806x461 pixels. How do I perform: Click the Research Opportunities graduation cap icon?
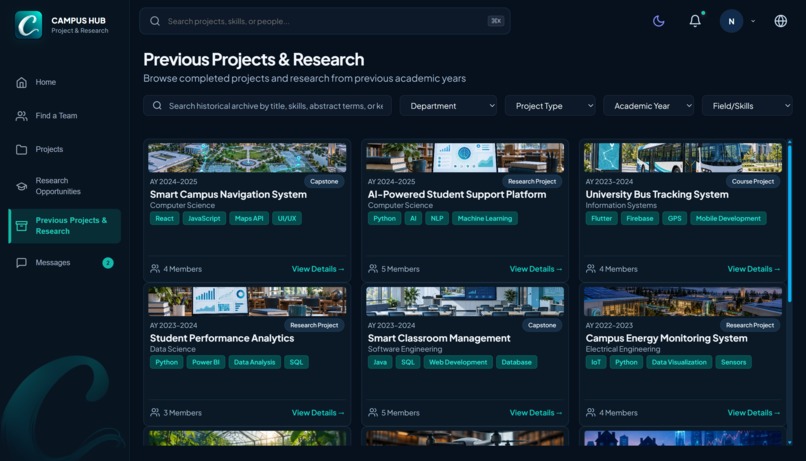(22, 186)
